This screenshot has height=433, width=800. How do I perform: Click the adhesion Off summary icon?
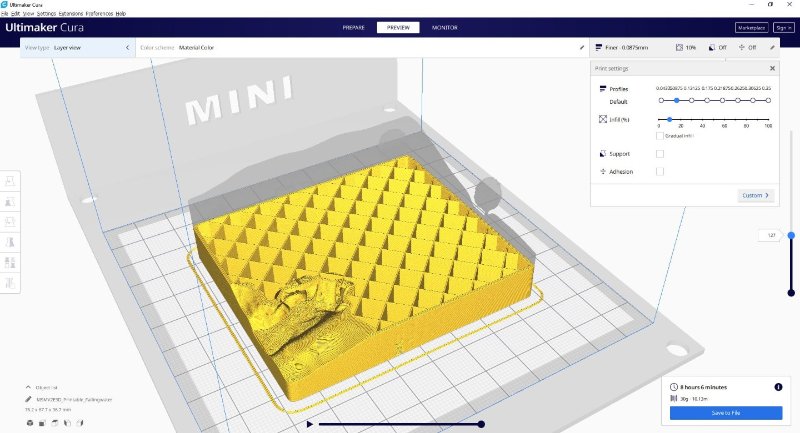(741, 47)
